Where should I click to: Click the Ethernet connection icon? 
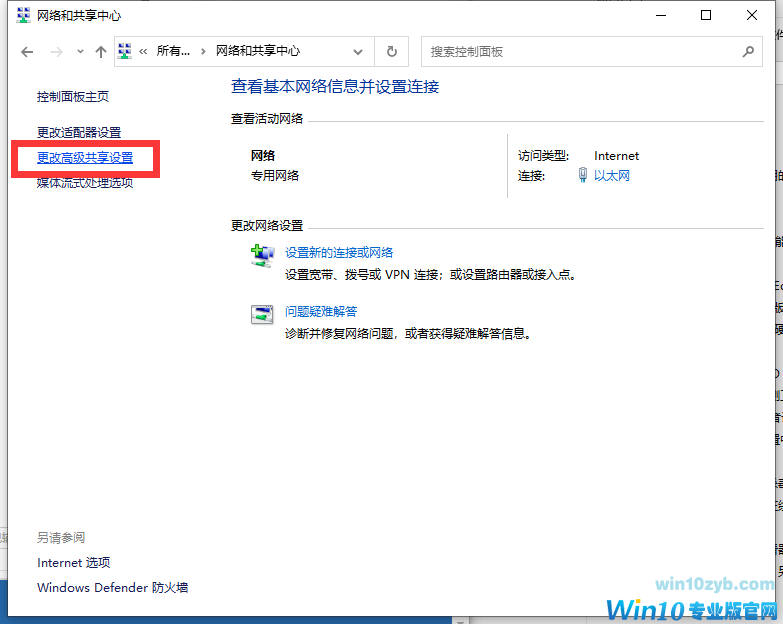pos(582,175)
